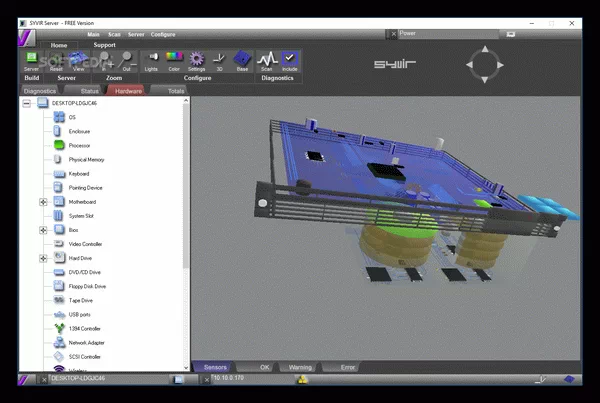Open the Configure menu

pos(162,34)
